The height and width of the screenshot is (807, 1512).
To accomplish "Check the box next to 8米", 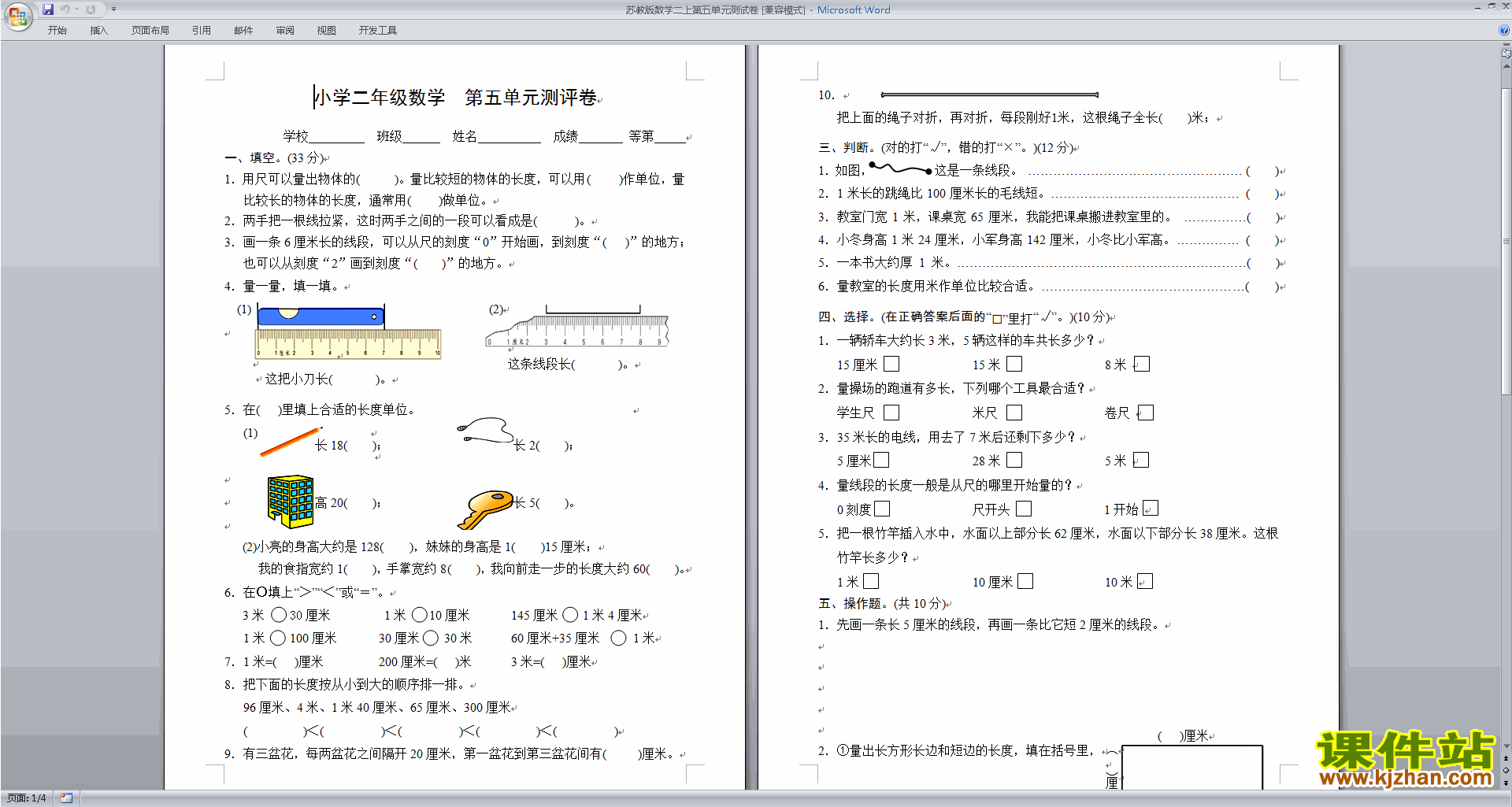I will [1142, 364].
